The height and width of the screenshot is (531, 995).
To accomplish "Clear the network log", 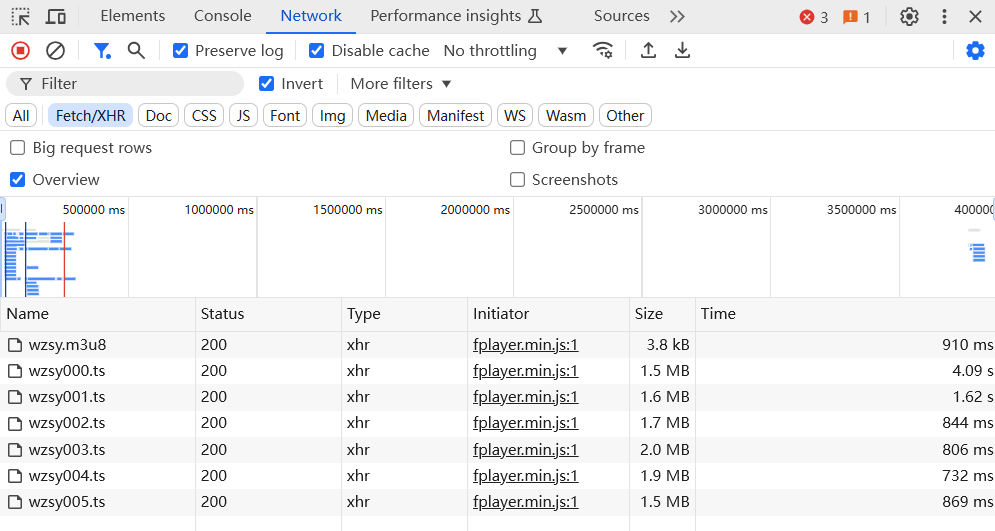I will pos(56,50).
